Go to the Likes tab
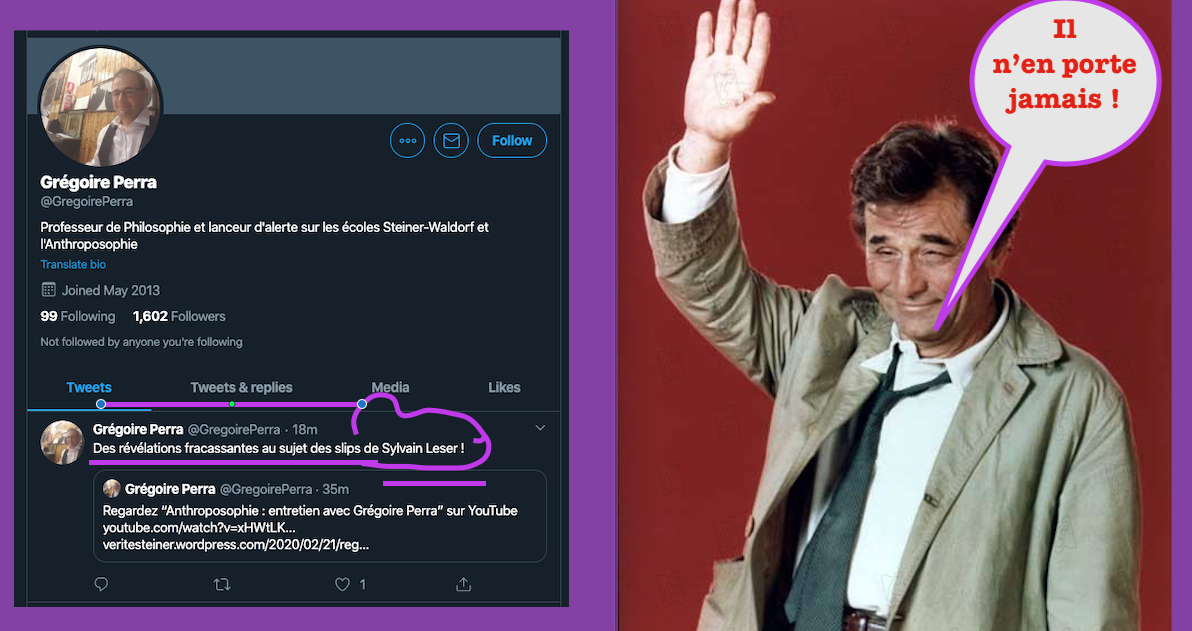This screenshot has width=1192, height=631. (504, 388)
